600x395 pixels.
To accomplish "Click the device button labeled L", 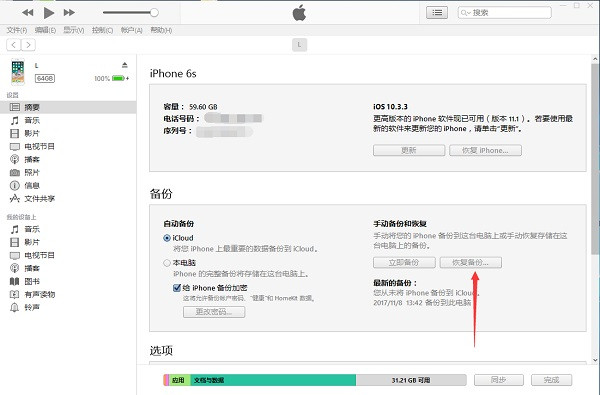I will (x=299, y=45).
